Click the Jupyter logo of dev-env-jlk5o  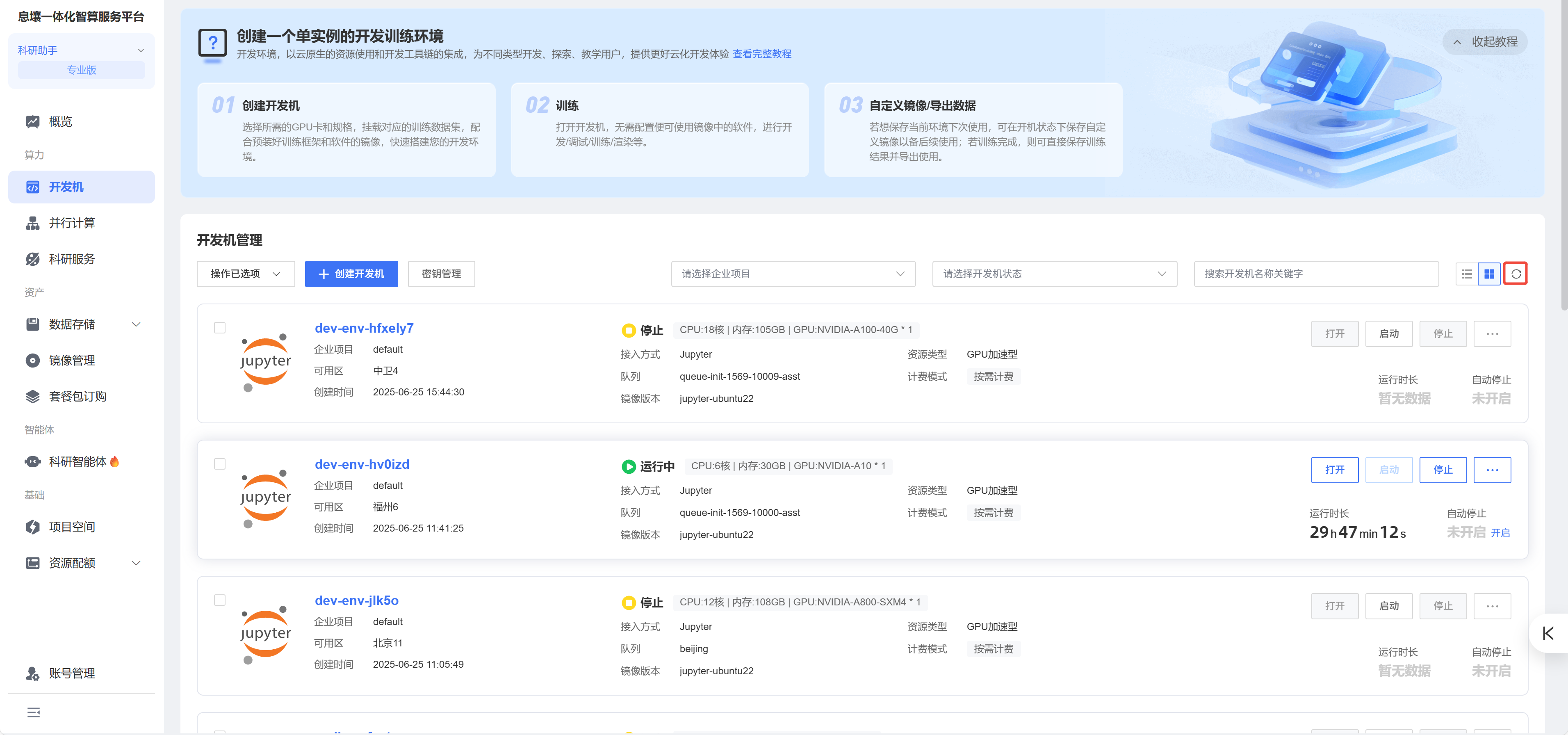tap(265, 635)
